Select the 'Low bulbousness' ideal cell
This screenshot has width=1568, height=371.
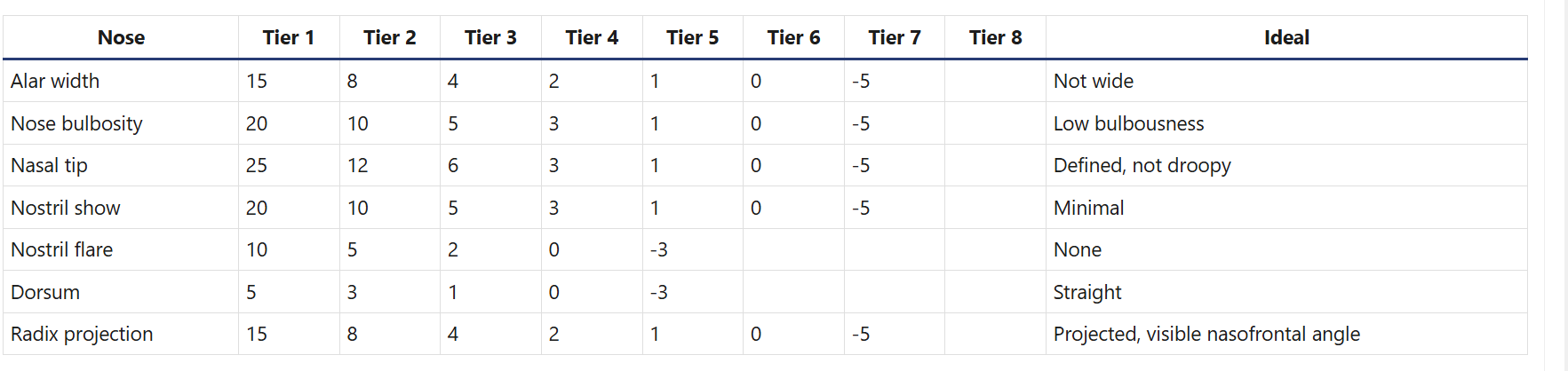[1128, 123]
